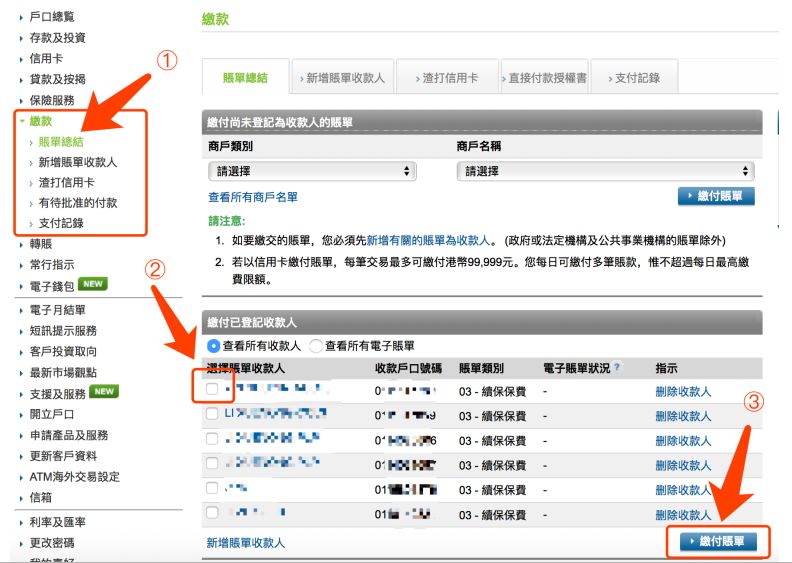Open the 商戶類別 dropdown
This screenshot has width=792, height=563.
point(312,171)
